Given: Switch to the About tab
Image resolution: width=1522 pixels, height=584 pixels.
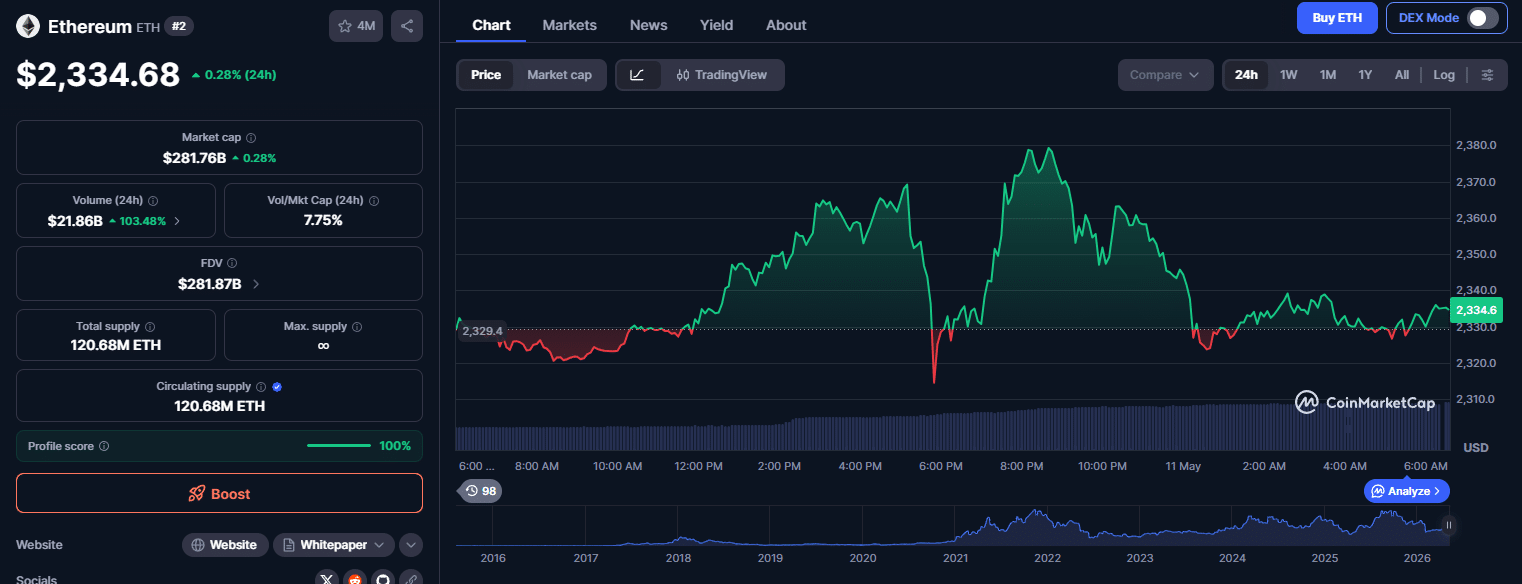Looking at the screenshot, I should (786, 25).
